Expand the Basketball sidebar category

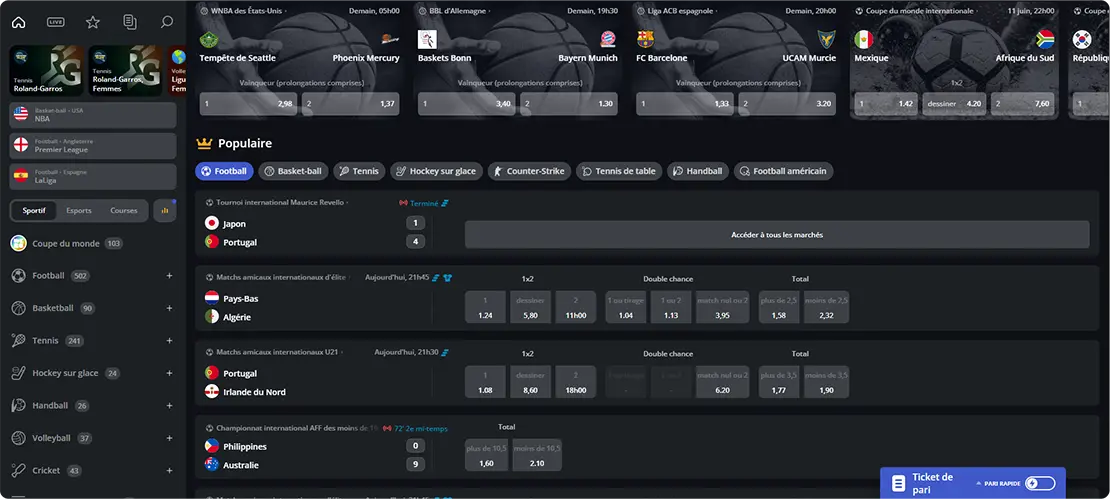169,309
